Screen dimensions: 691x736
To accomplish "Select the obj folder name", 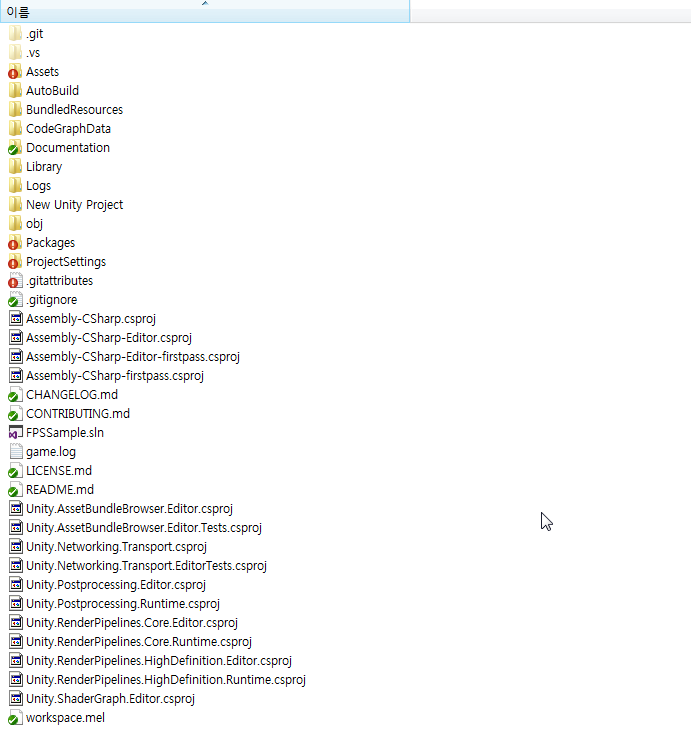I will [x=34, y=224].
